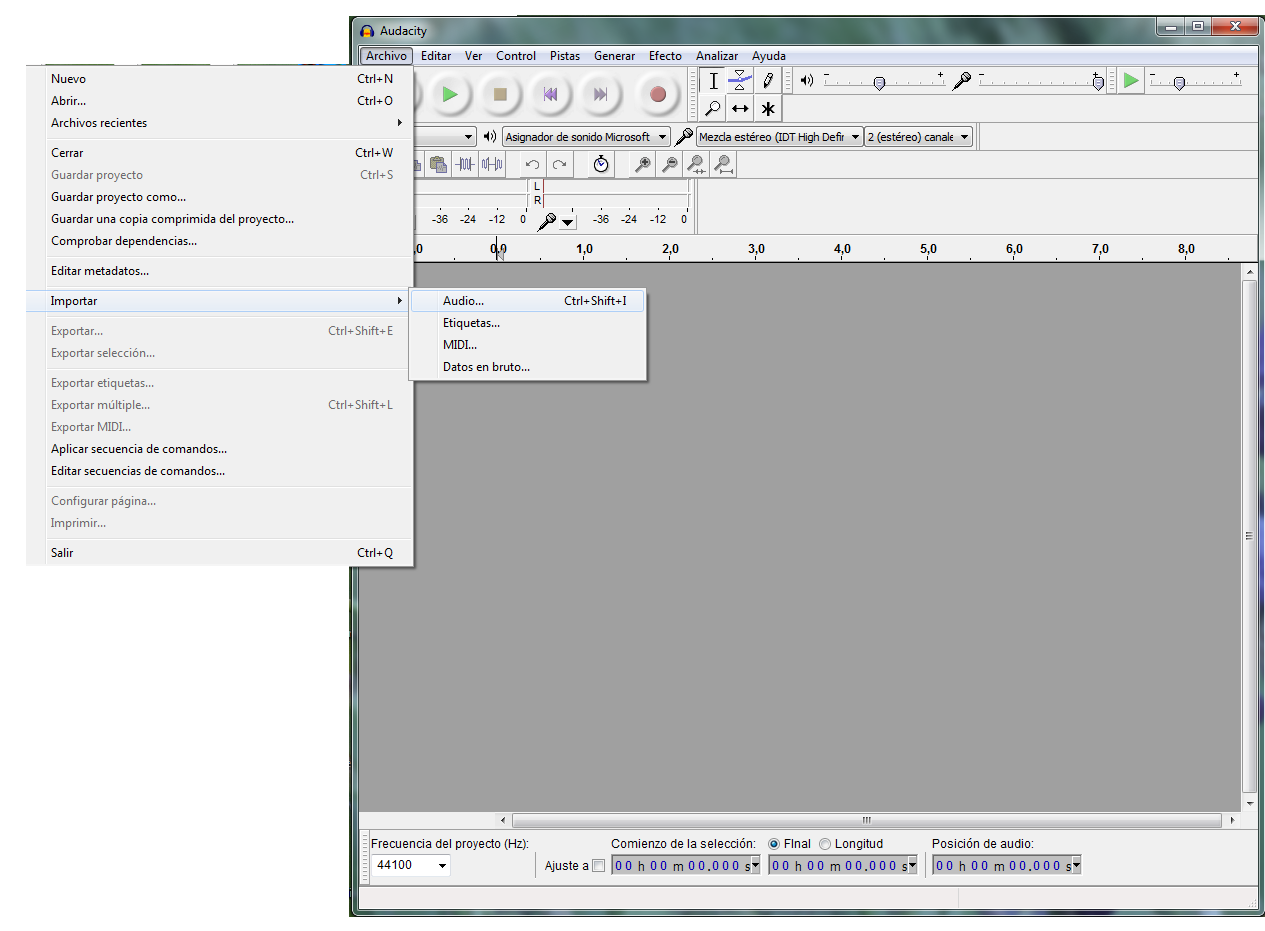Select 'Guardar proyecto como...' menu item
Screen dimensions: 1265x931
220,197
